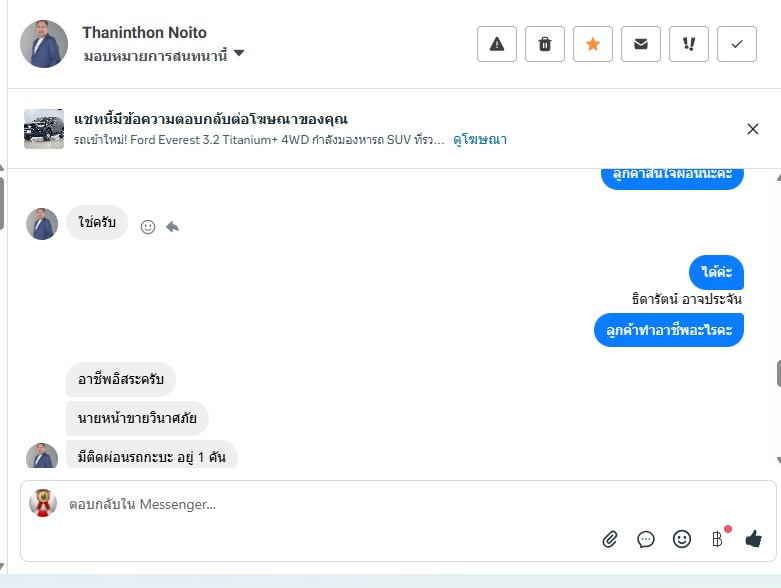Viewport: 781px width, 588px height.
Task: Click the chat scrollbar down arrow
Action: click(778, 461)
